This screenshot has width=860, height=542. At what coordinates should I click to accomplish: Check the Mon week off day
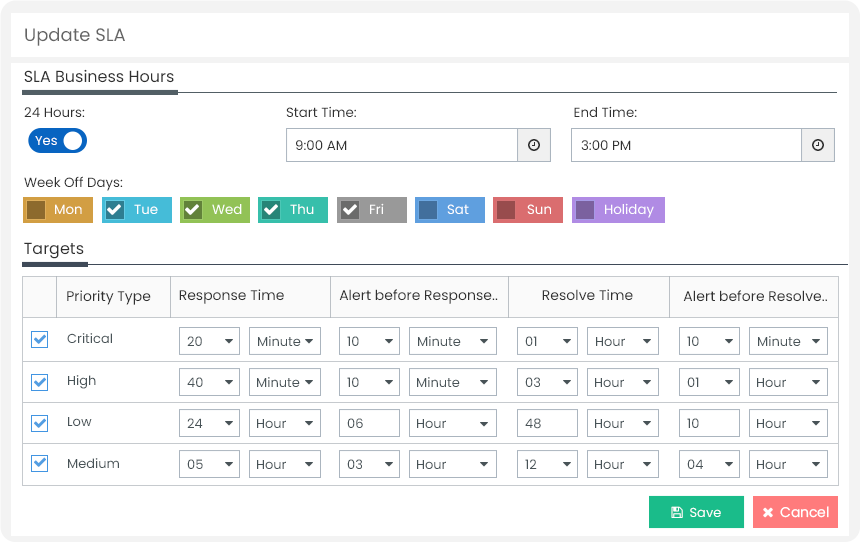36,210
